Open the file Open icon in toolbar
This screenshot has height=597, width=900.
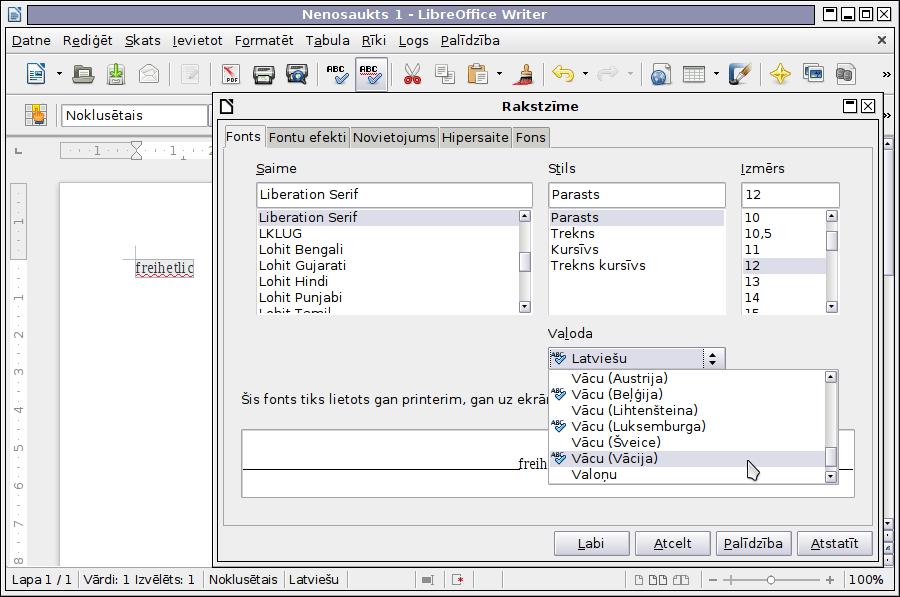pyautogui.click(x=83, y=74)
